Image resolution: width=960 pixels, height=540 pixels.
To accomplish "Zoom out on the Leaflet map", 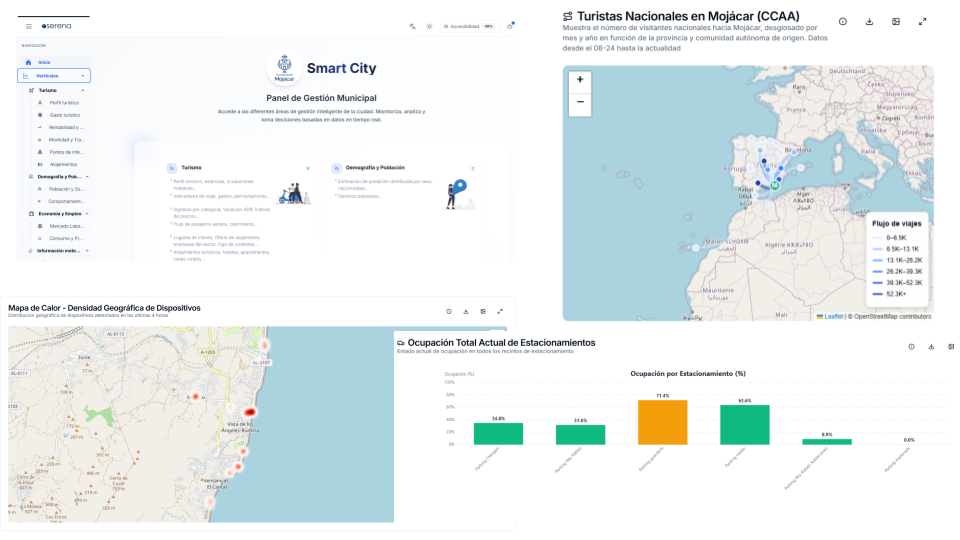I will pyautogui.click(x=580, y=102).
